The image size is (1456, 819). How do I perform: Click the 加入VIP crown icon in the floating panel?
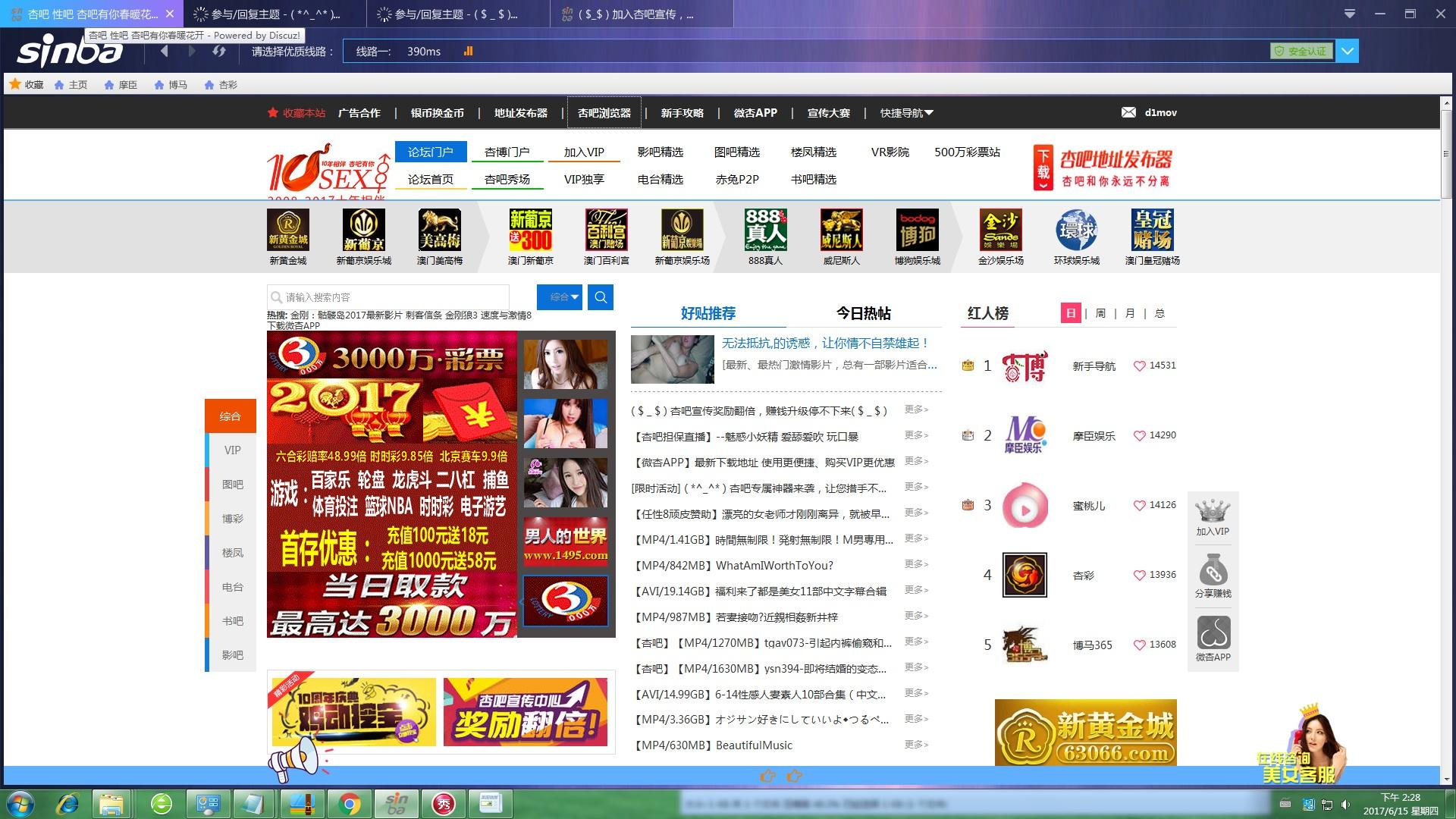click(1213, 510)
